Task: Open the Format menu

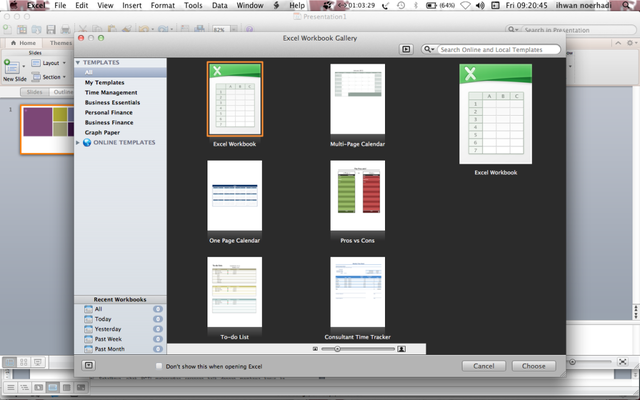Action: (x=162, y=5)
